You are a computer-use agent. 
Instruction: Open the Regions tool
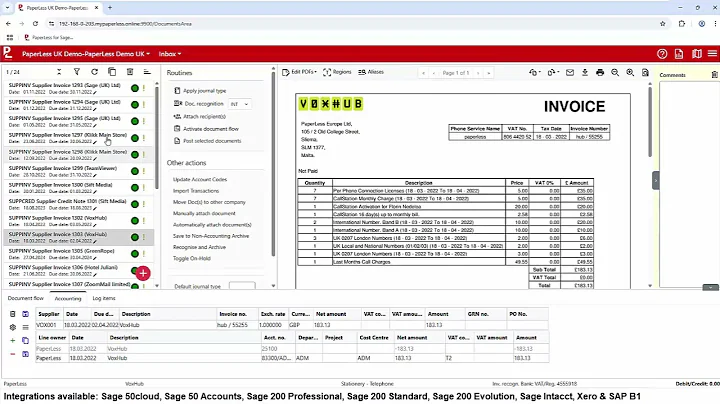[x=337, y=72]
